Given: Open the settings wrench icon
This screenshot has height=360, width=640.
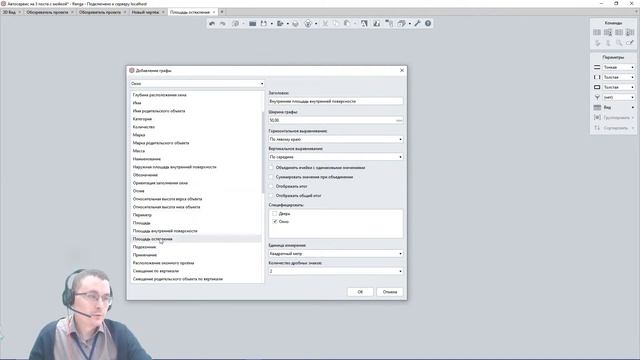Looking at the screenshot, I should click(x=417, y=24).
